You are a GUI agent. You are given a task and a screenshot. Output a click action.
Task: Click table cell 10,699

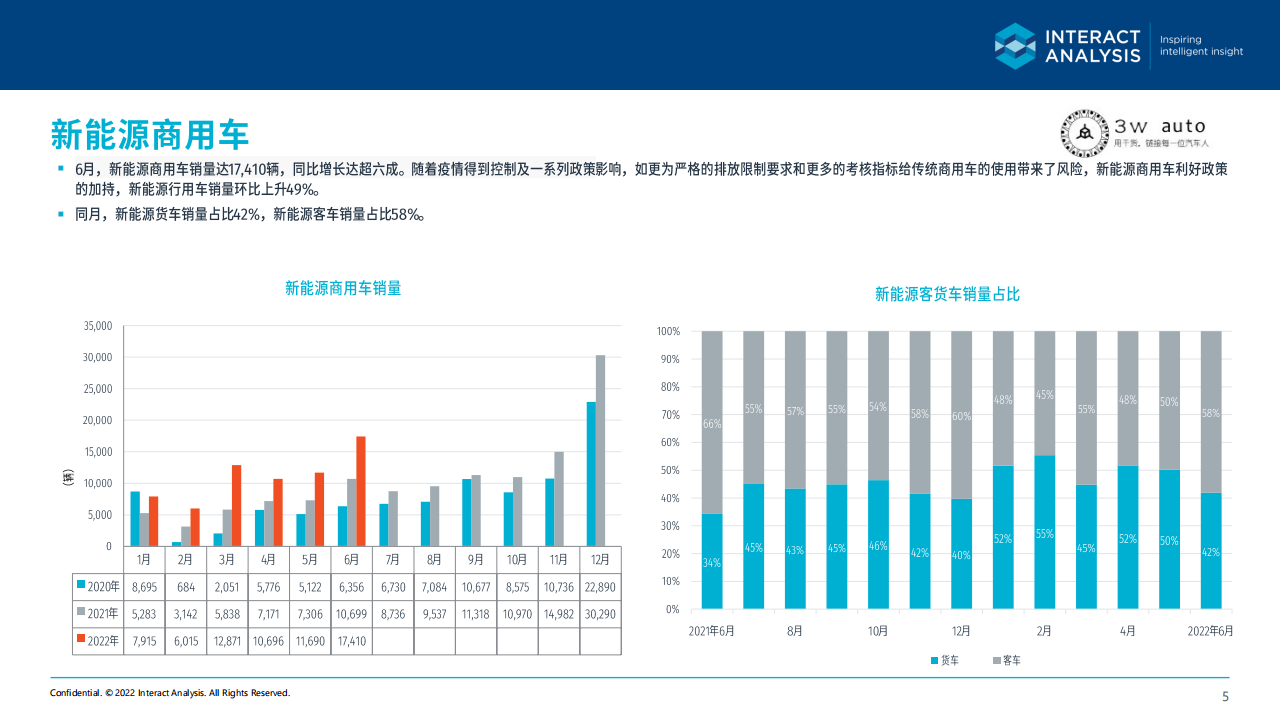coord(351,614)
